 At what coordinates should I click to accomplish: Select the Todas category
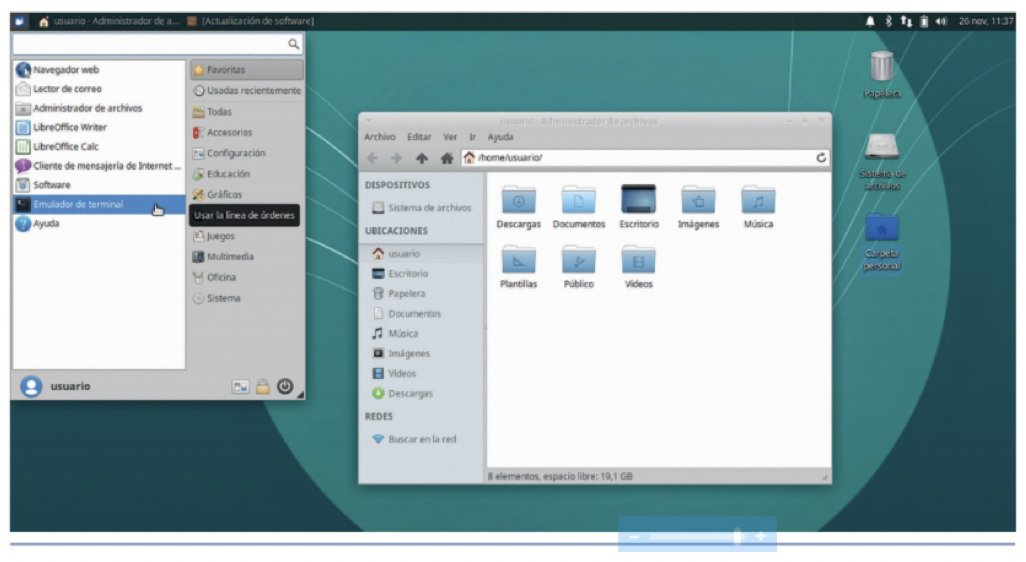coord(247,112)
